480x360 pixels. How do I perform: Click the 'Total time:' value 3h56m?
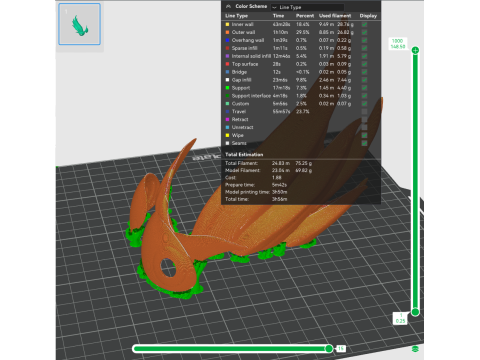(x=279, y=199)
